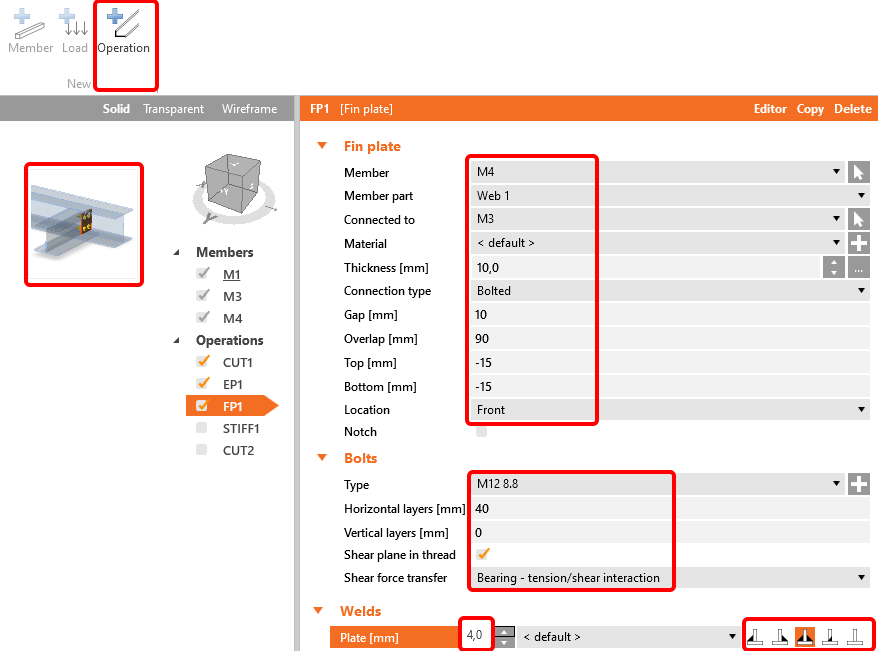Click the Thickness field showing 10,0
878x651 pixels.
point(645,268)
